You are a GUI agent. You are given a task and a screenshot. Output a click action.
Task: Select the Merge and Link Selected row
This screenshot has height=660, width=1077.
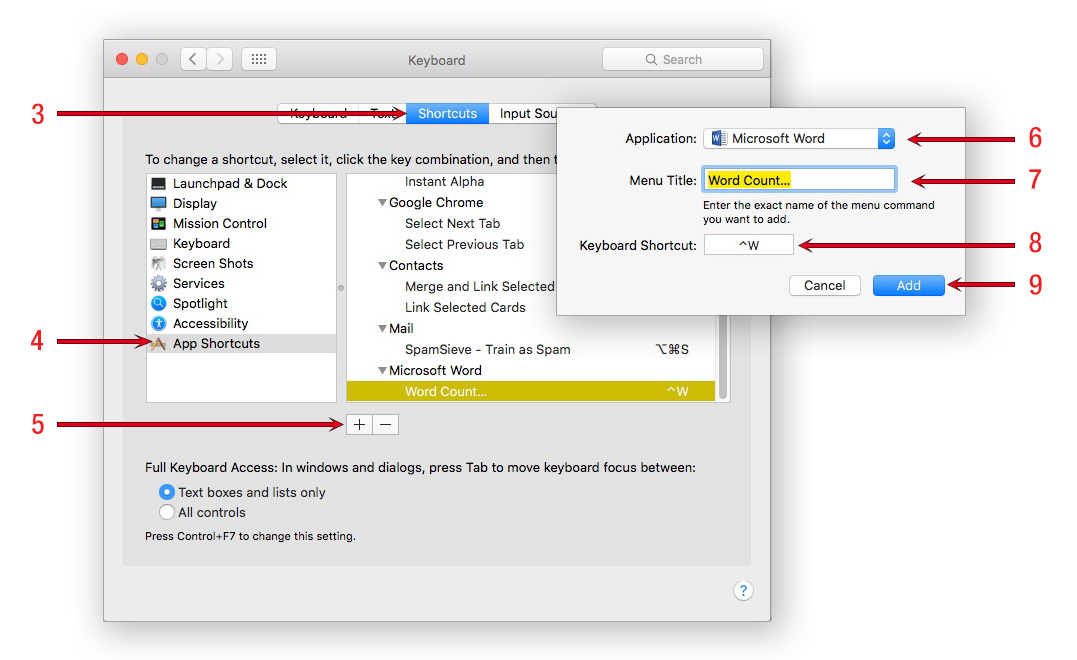point(479,286)
